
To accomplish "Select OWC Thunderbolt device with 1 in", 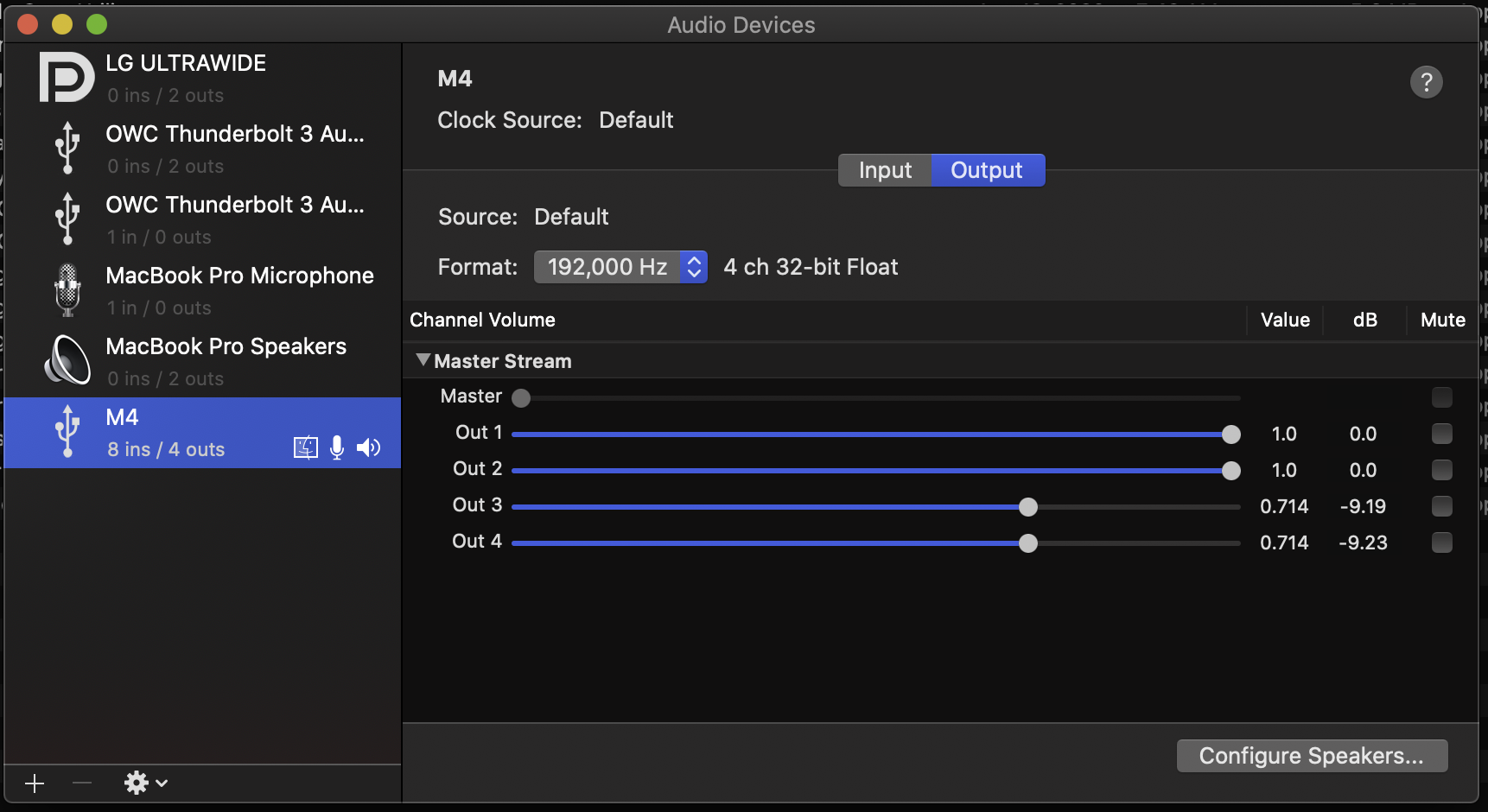I will 202,220.
